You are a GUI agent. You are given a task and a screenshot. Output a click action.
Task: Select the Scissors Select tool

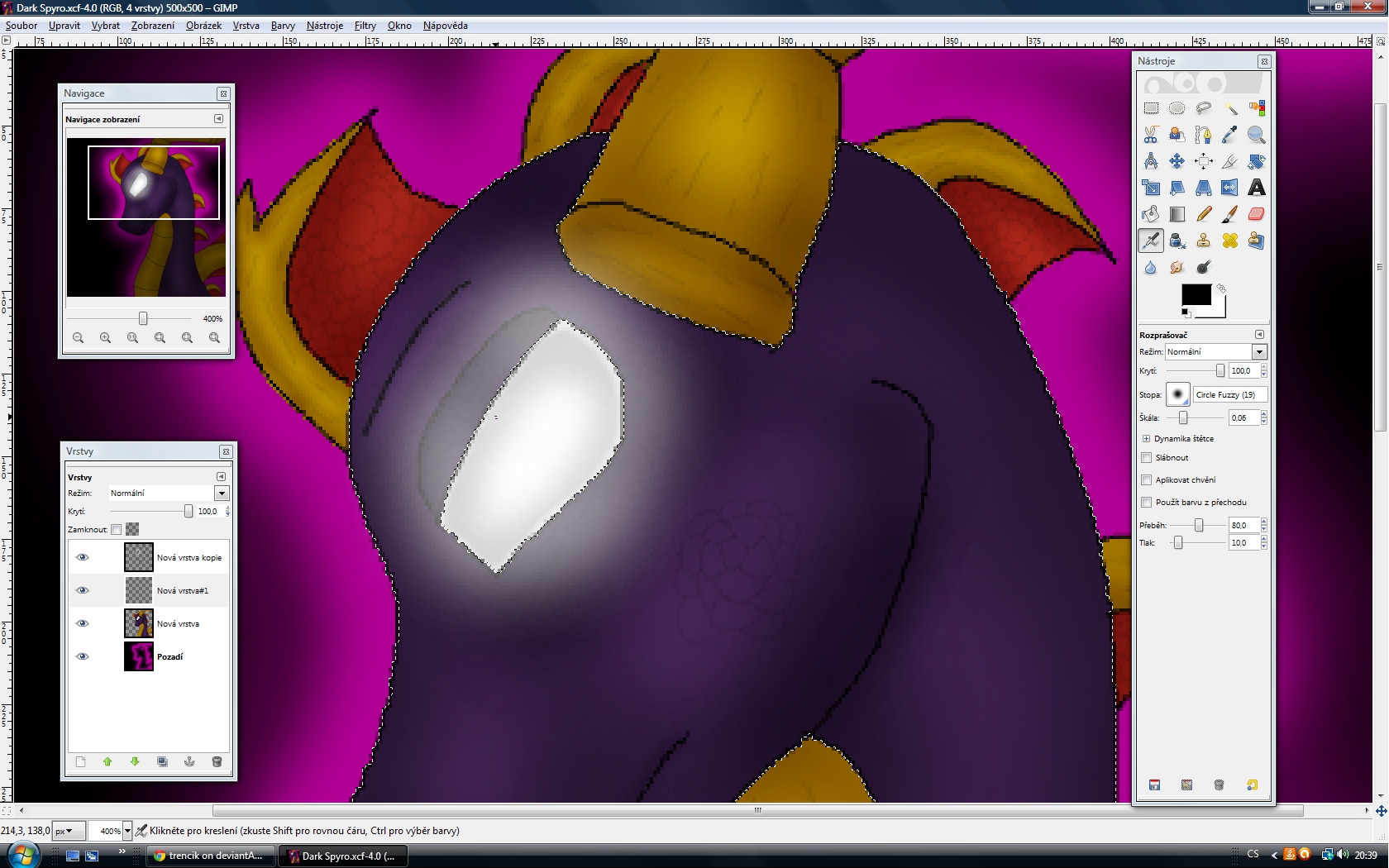[x=1151, y=135]
